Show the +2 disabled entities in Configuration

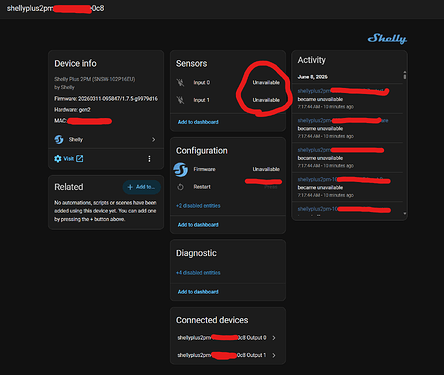click(x=198, y=206)
